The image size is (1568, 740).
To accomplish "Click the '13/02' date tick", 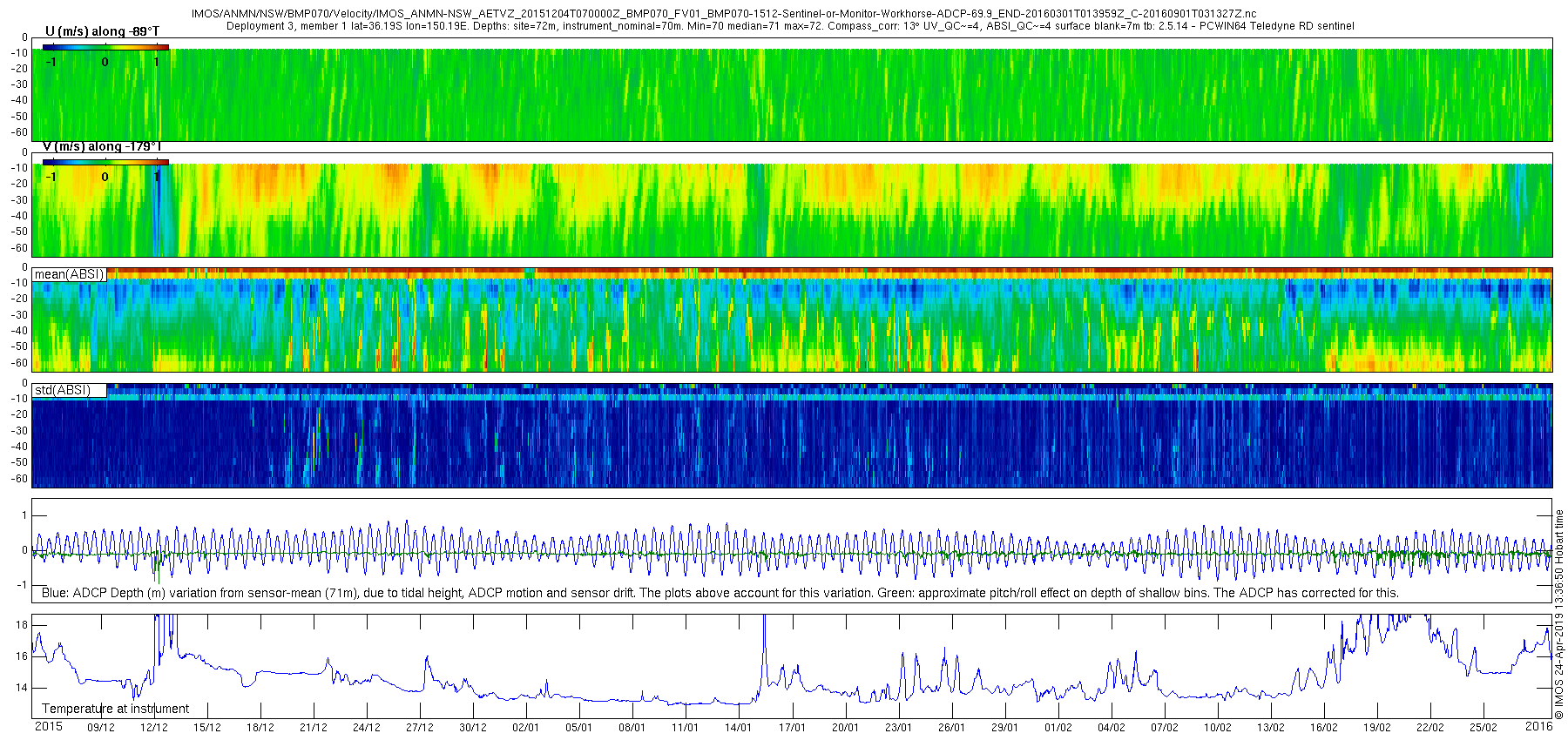I will [1271, 728].
